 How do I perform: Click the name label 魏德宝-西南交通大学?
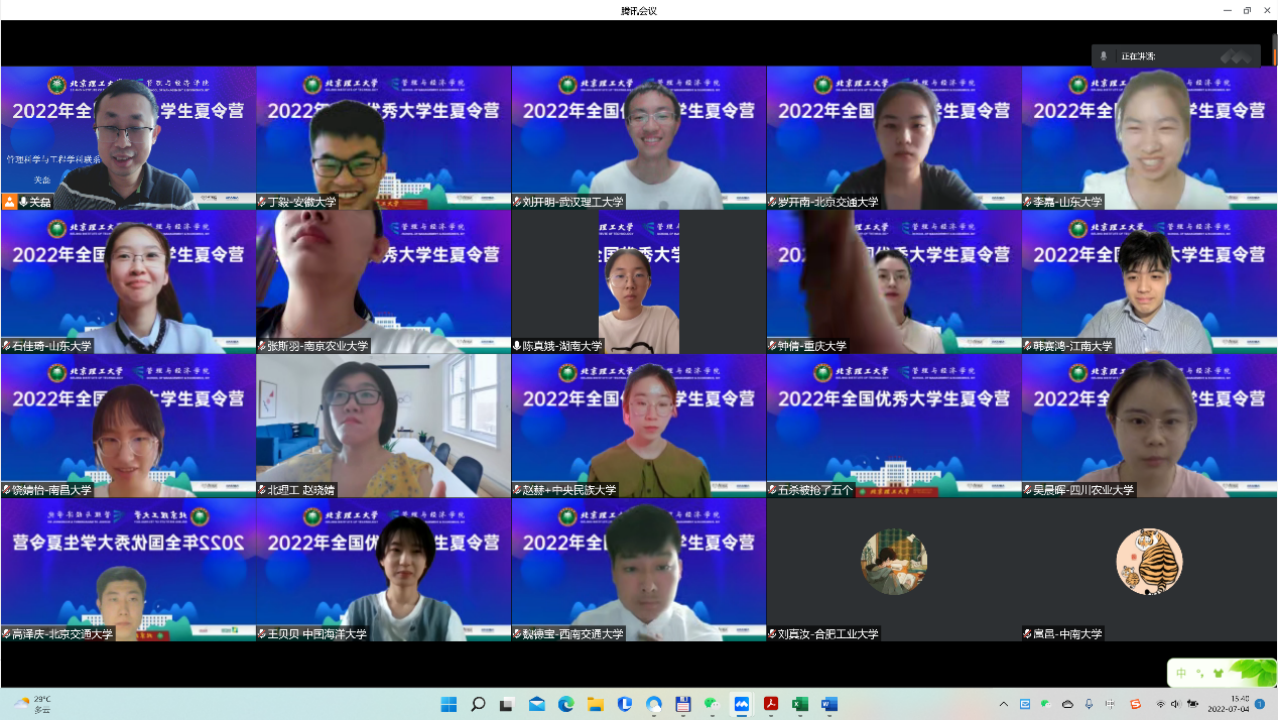573,634
